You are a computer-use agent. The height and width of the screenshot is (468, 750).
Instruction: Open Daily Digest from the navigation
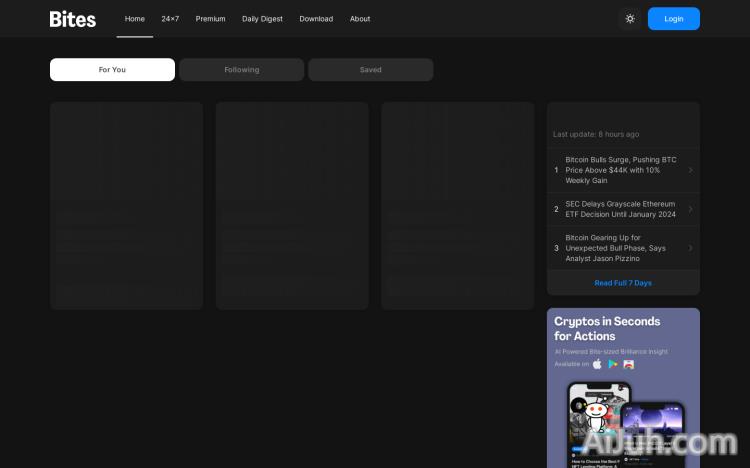(x=262, y=19)
